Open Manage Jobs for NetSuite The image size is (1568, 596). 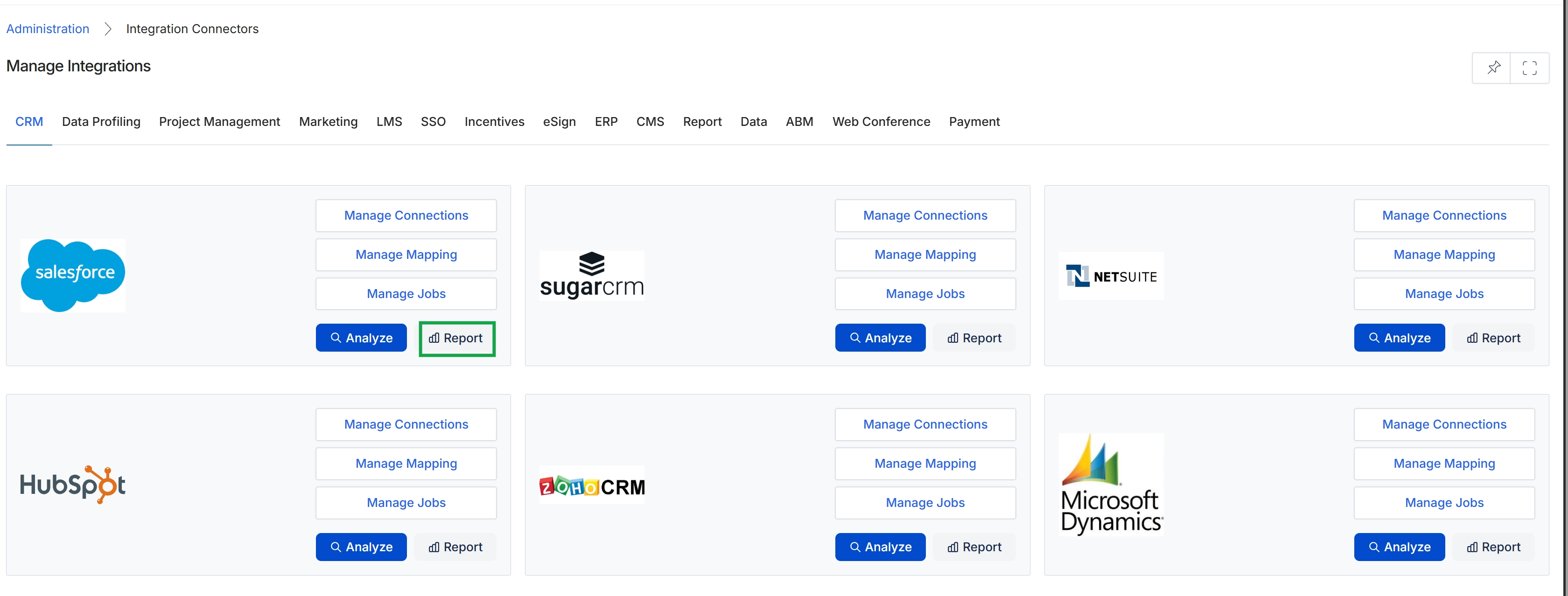[1444, 294]
